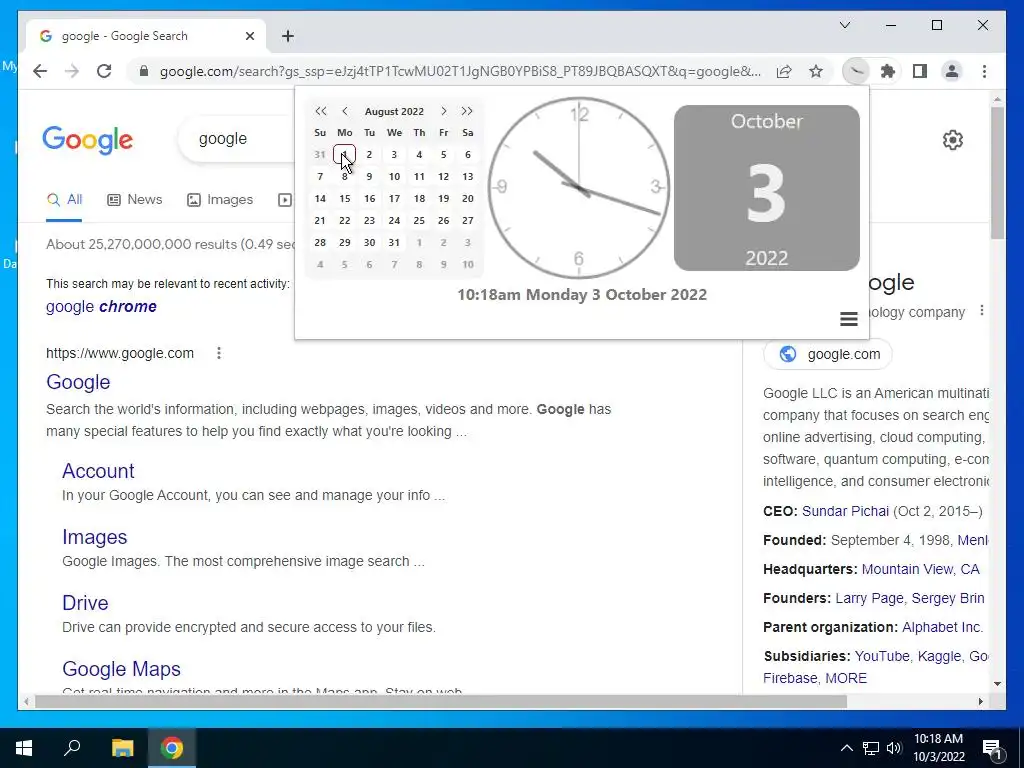
Task: Open knowledge panel more options dots
Action: tap(982, 311)
